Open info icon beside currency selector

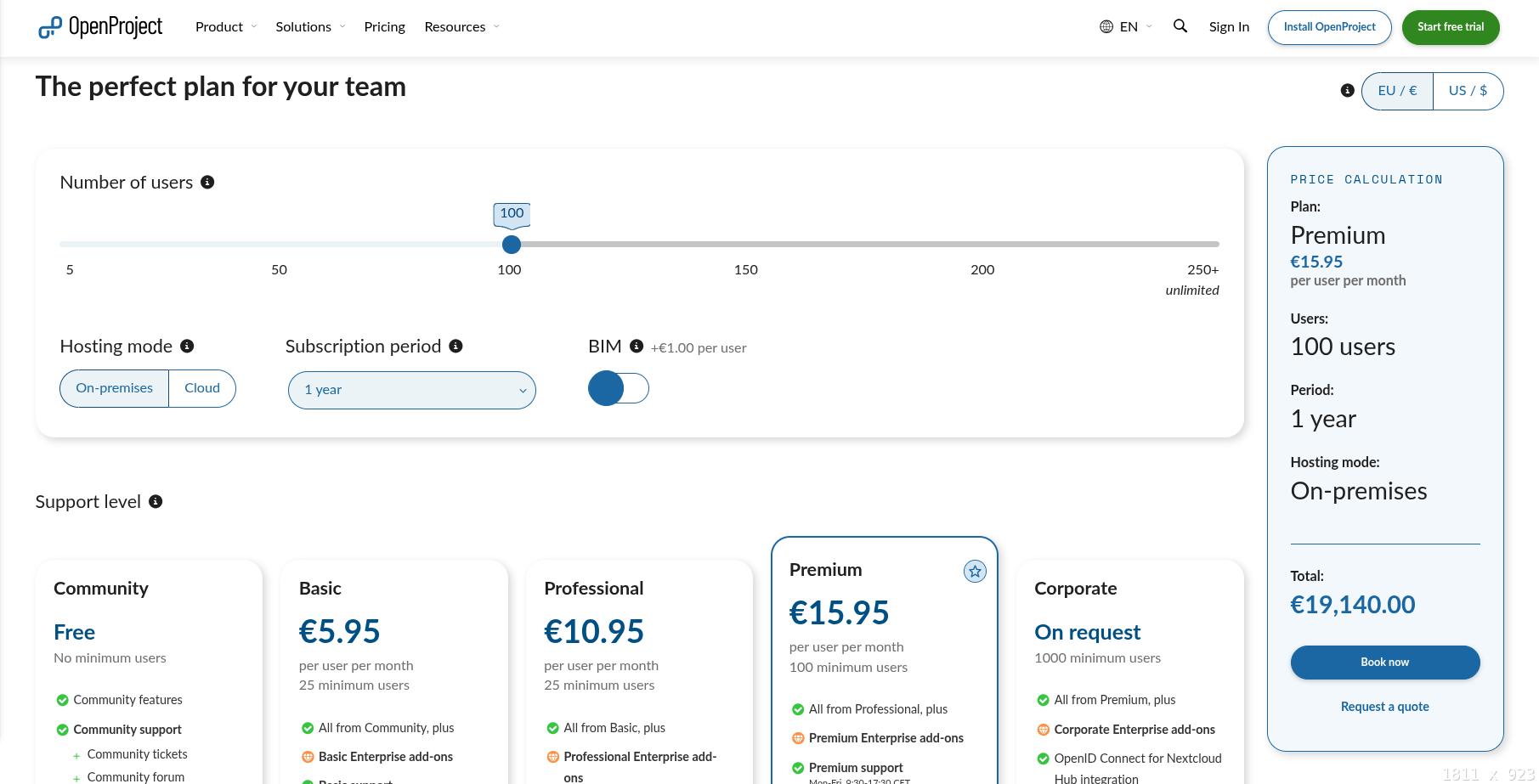click(x=1347, y=91)
